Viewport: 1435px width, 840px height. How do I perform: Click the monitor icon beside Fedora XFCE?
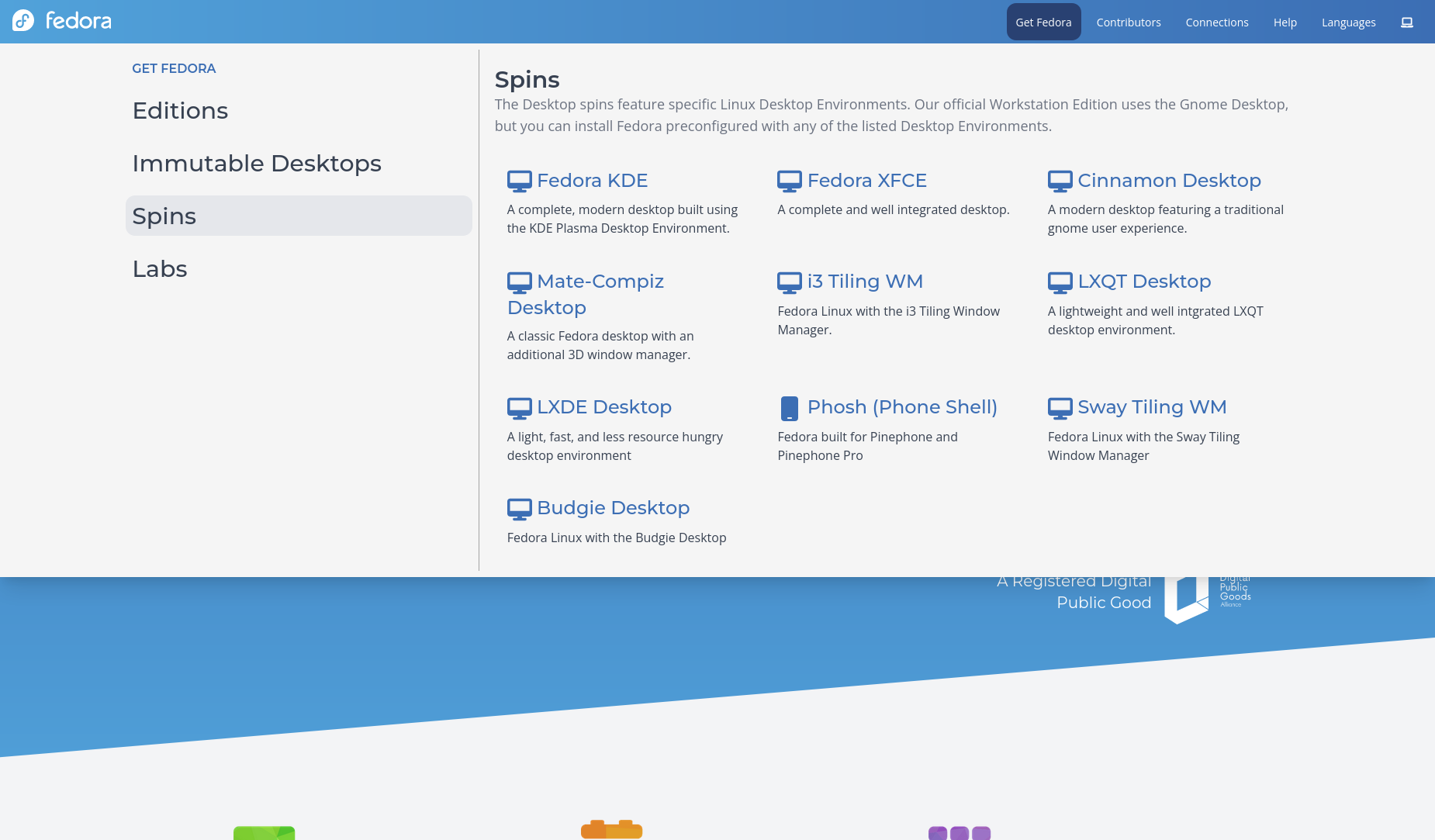[790, 181]
